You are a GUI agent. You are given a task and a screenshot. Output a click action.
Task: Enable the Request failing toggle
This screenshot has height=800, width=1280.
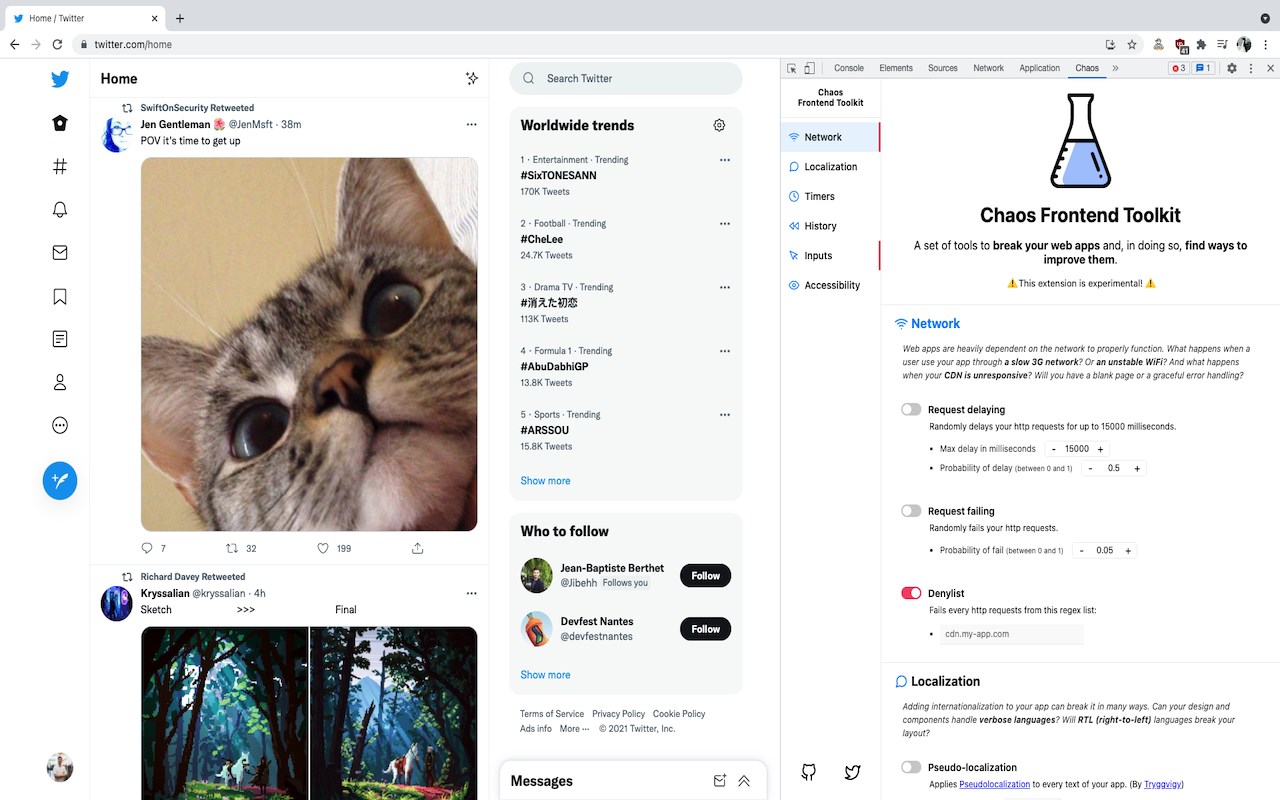tap(911, 510)
